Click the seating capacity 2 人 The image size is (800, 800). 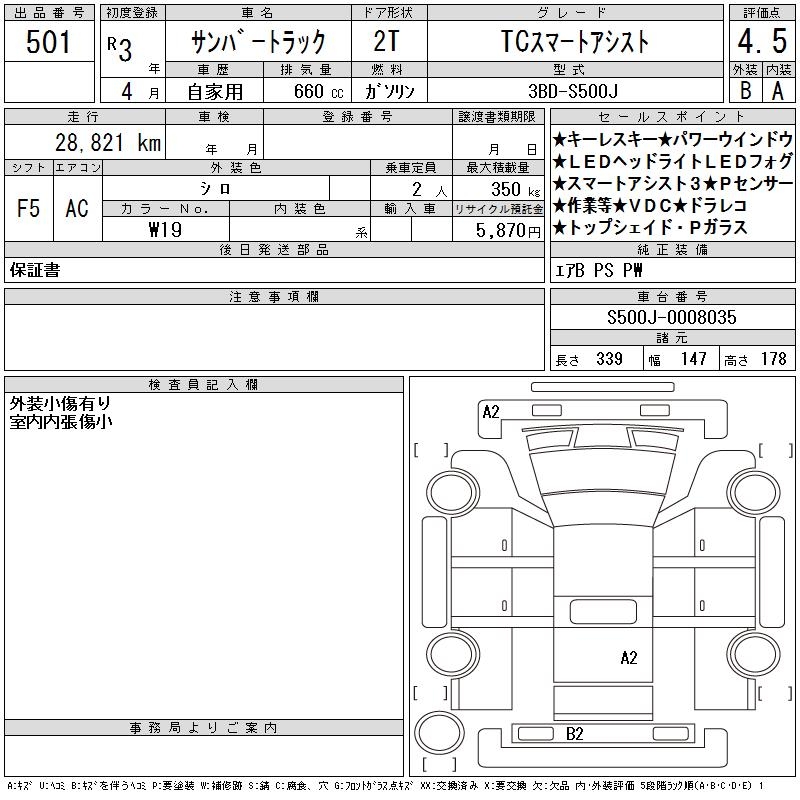(x=430, y=190)
